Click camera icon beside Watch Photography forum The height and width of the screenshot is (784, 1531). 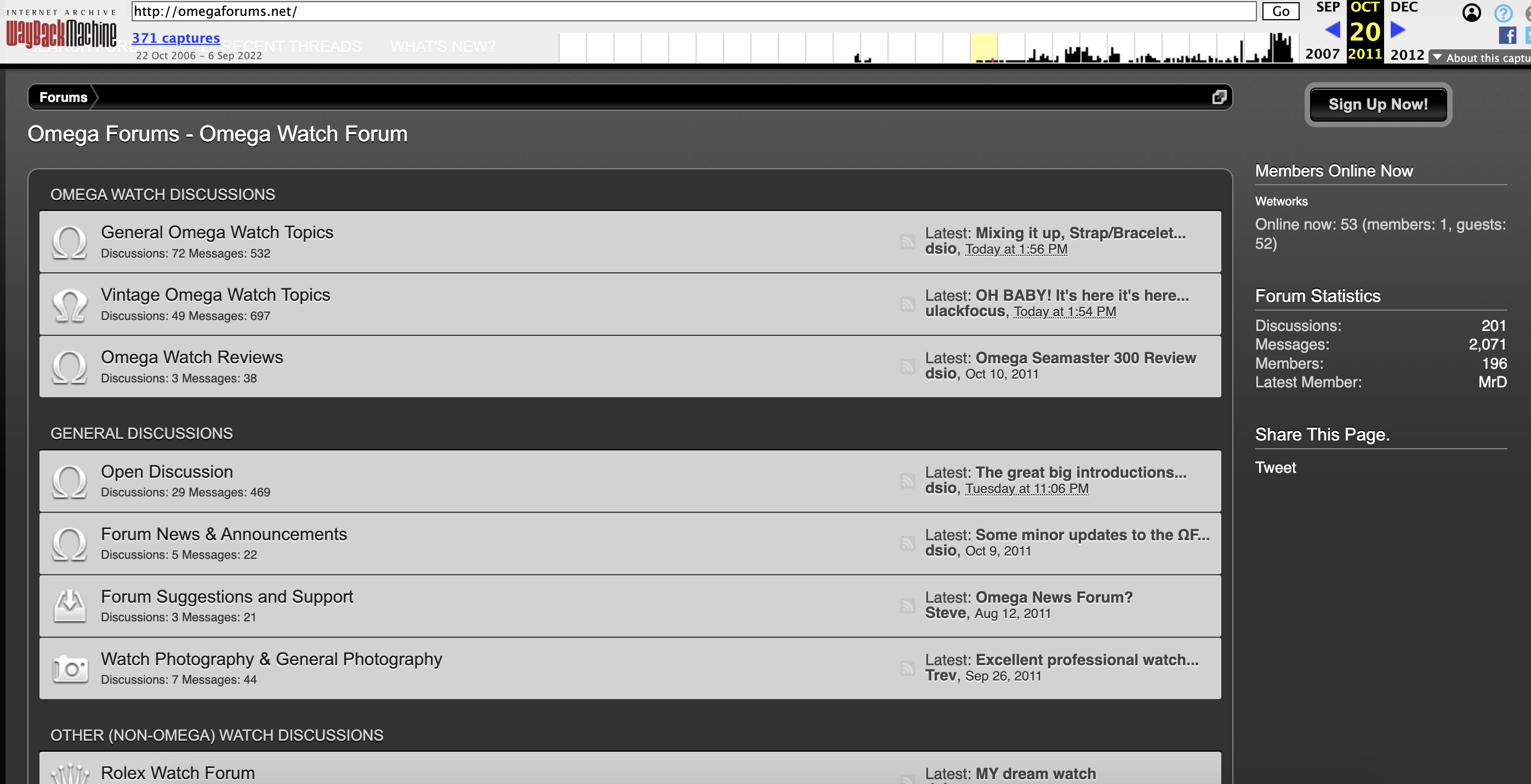pyautogui.click(x=70, y=668)
